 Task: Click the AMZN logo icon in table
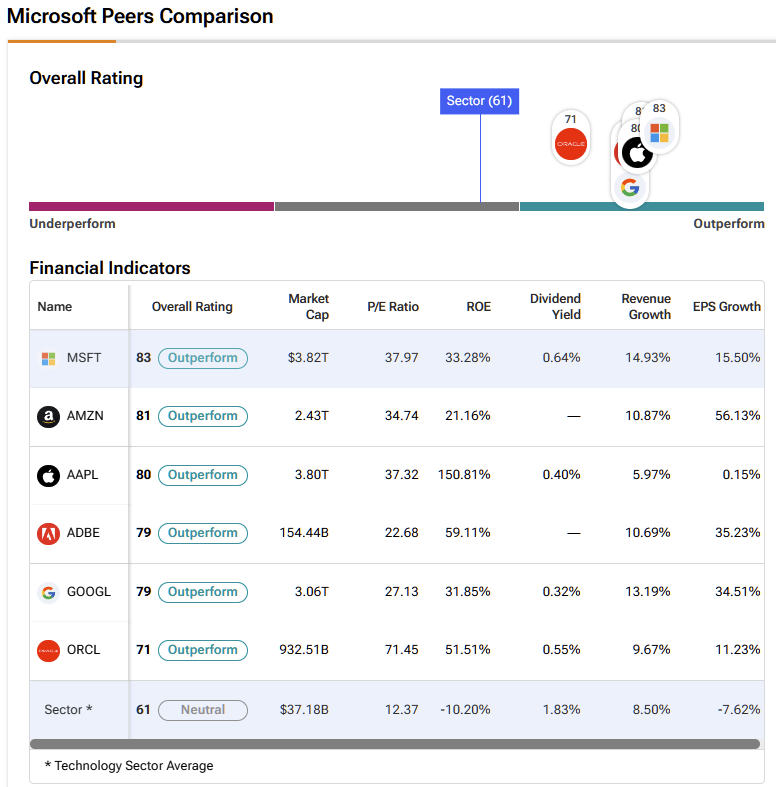tap(48, 416)
